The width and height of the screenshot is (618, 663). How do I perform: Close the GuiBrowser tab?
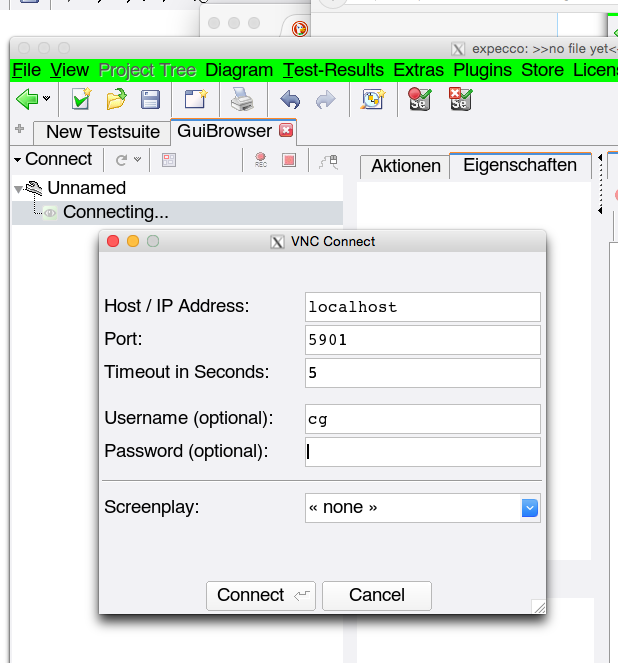[x=286, y=131]
